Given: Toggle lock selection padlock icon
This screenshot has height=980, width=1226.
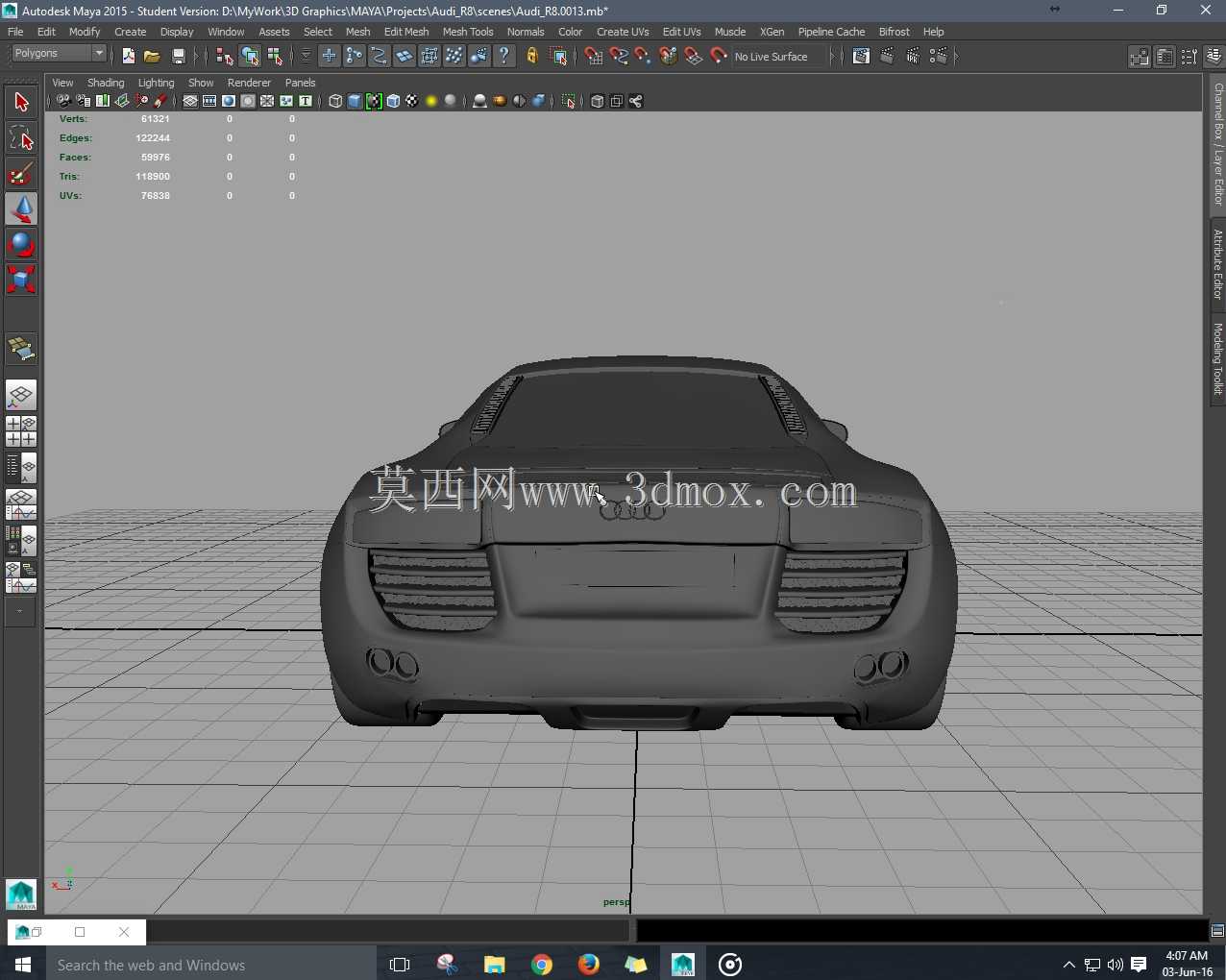Looking at the screenshot, I should coord(532,57).
